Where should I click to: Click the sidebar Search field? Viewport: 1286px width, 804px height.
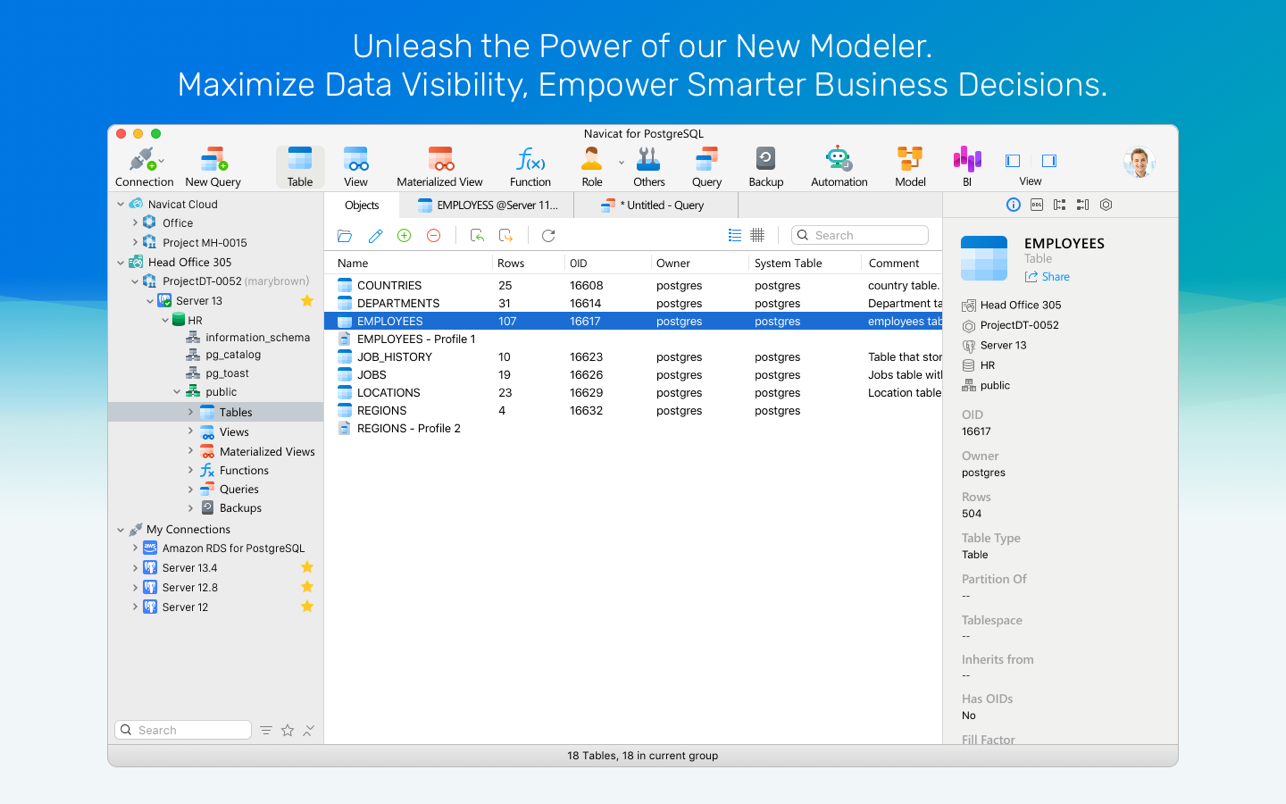pyautogui.click(x=183, y=730)
